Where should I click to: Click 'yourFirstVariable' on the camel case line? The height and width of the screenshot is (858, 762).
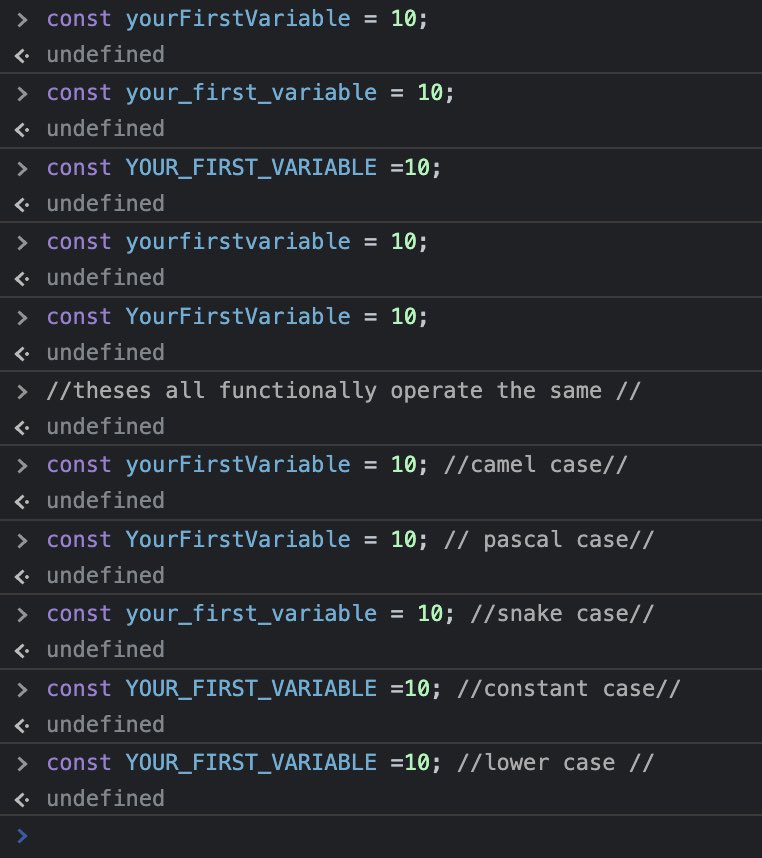tap(238, 465)
